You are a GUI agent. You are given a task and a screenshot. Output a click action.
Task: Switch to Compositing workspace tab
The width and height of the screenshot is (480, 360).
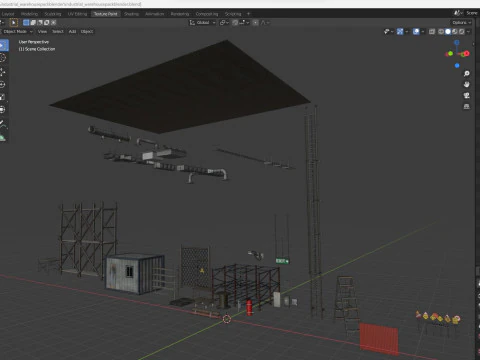[207, 14]
